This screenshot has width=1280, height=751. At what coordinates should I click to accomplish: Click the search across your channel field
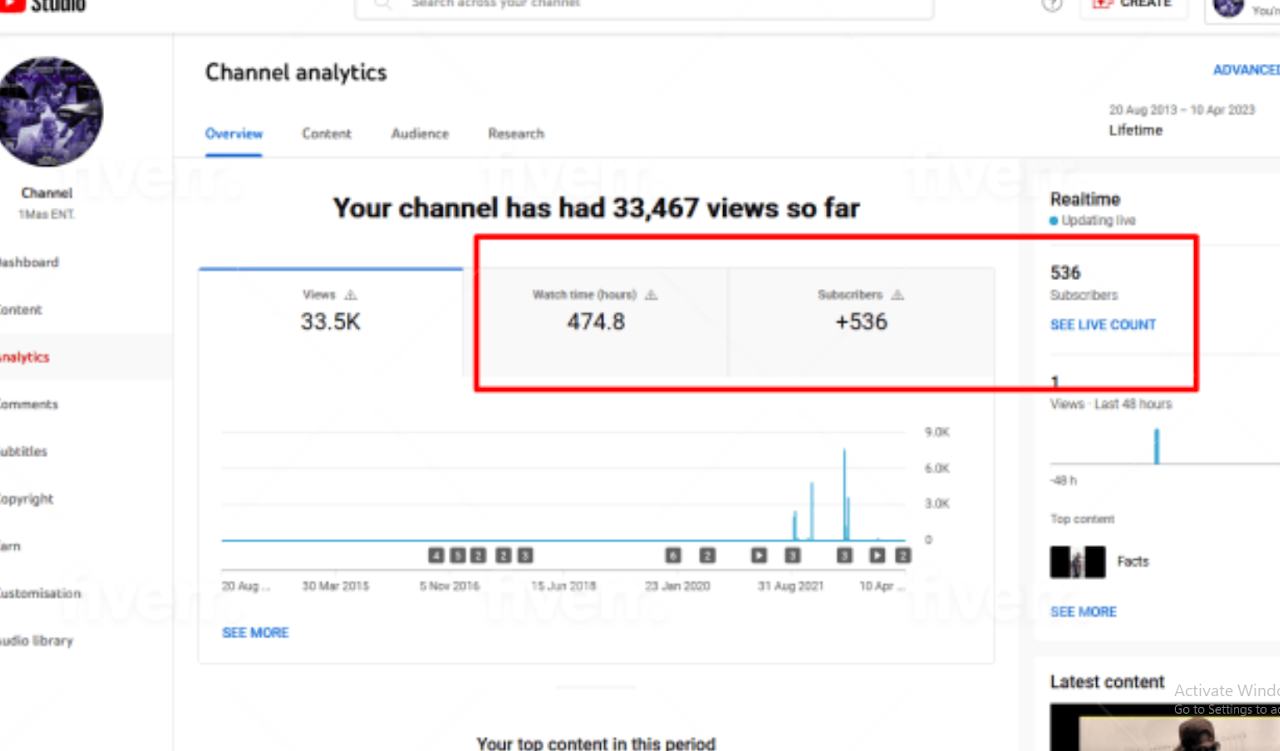pos(644,6)
